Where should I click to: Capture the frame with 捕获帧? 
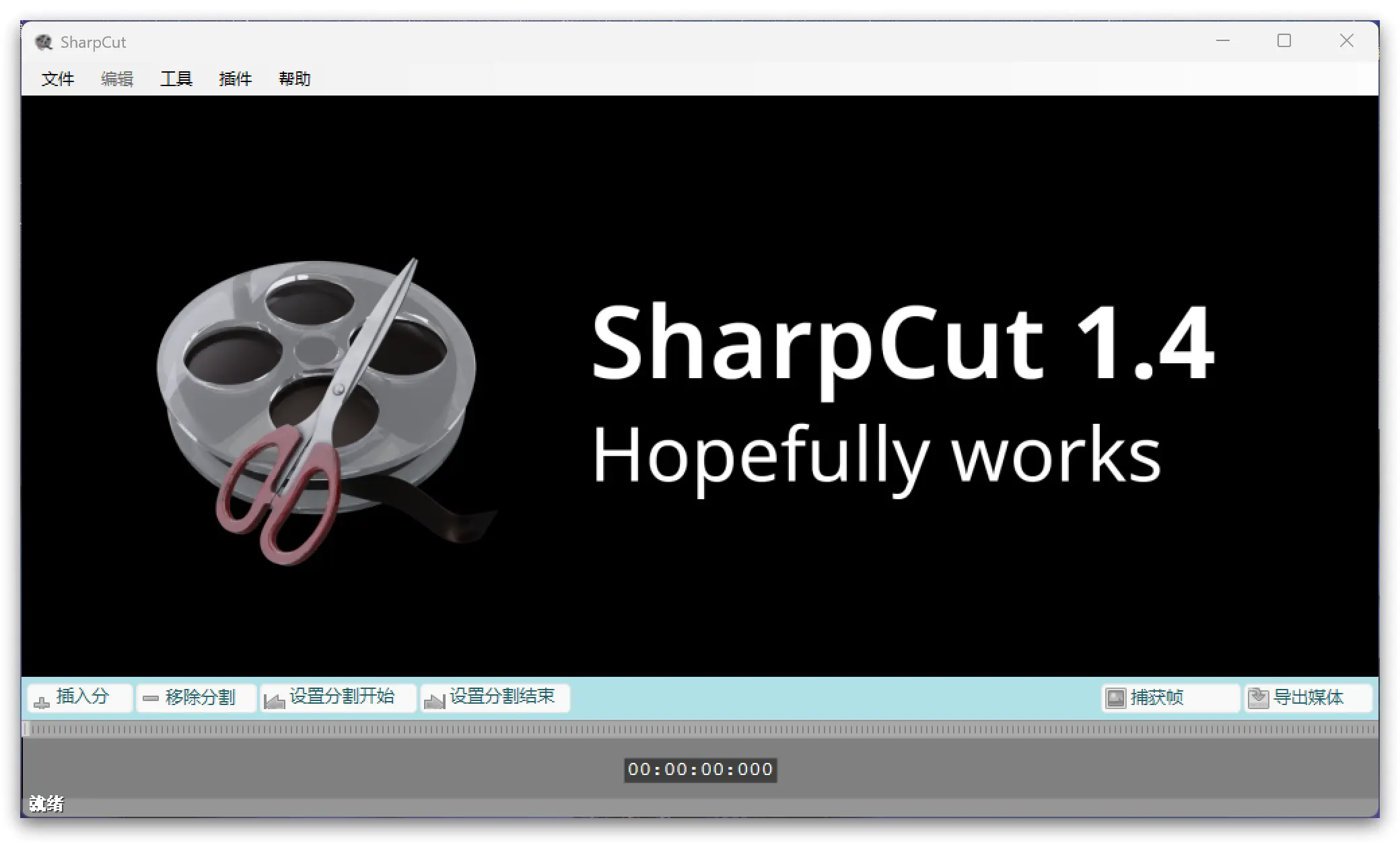(1170, 698)
